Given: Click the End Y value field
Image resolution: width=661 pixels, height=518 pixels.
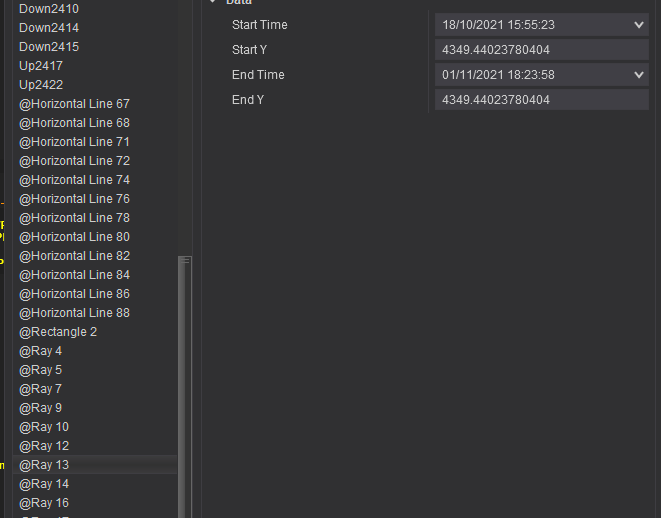Looking at the screenshot, I should (x=541, y=100).
